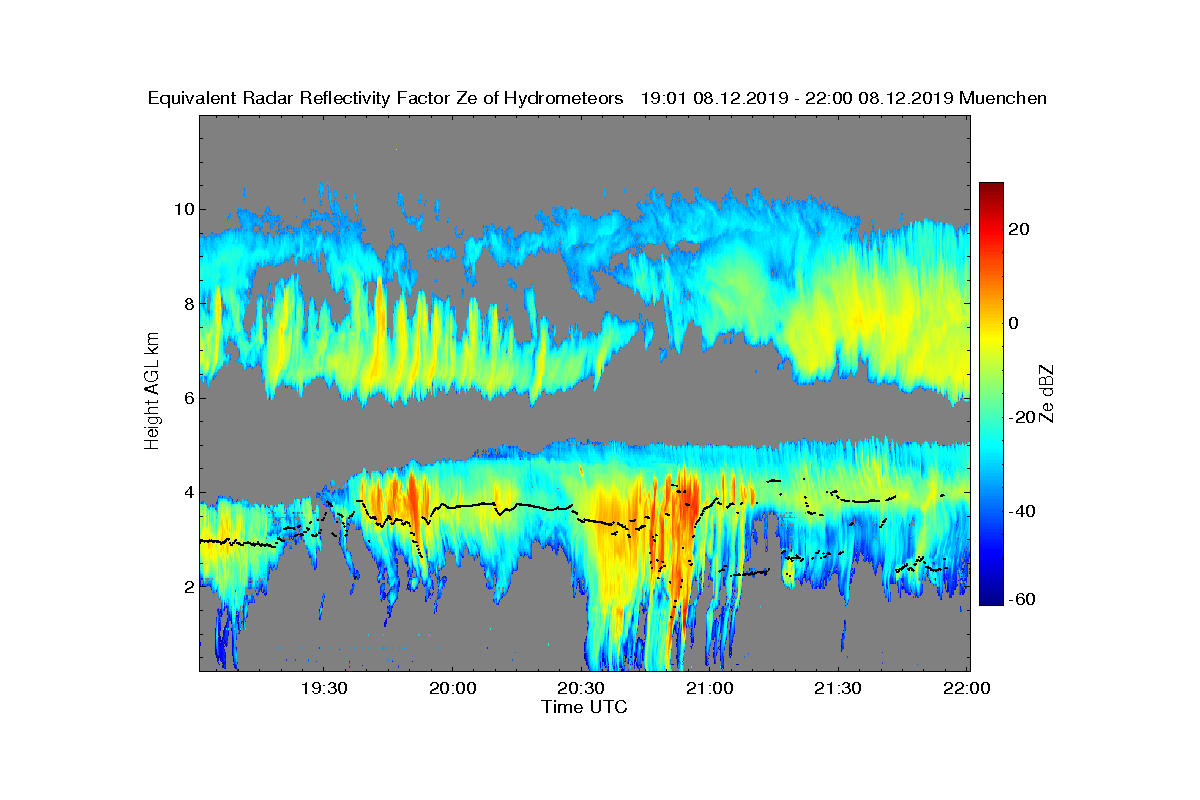Click the 21:00 time tick label
Screen dimensions: 1200x800
[x=710, y=689]
